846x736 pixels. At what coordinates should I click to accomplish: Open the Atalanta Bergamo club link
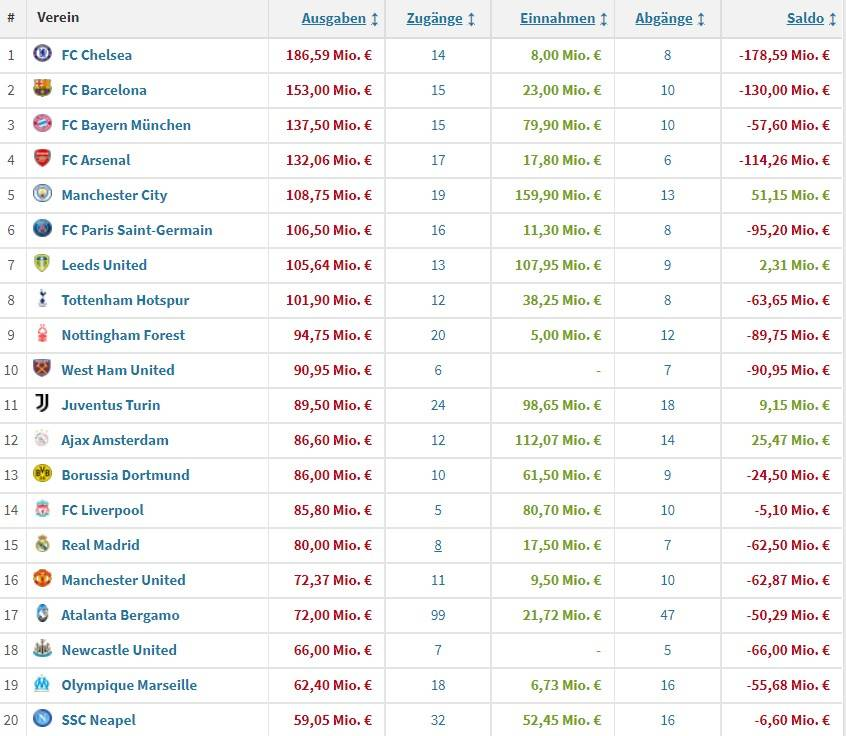(x=120, y=616)
